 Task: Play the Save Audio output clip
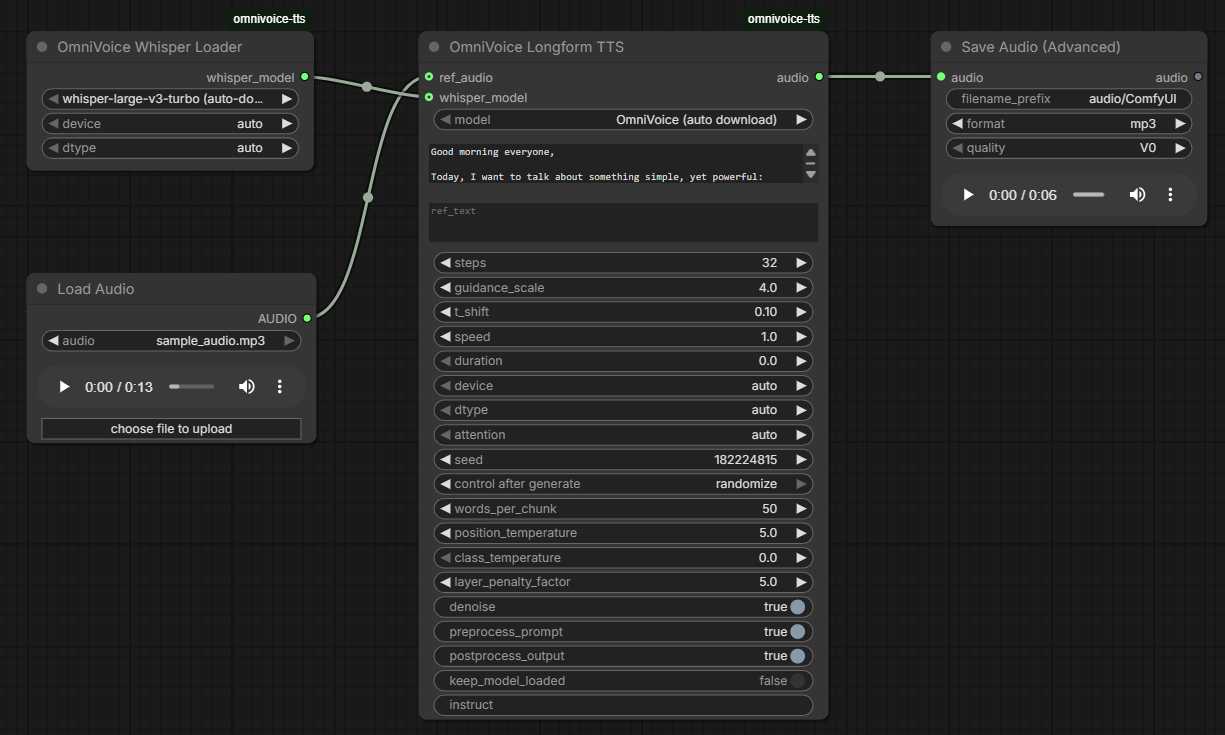[x=968, y=195]
